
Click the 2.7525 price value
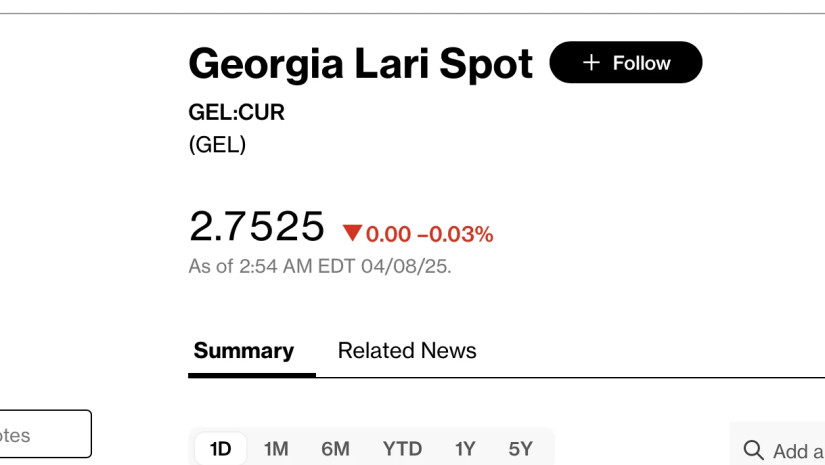(x=257, y=226)
